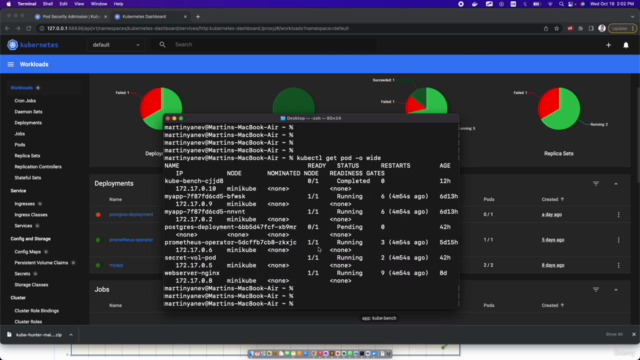Open Storage Classes in sidebar

[x=31, y=285]
